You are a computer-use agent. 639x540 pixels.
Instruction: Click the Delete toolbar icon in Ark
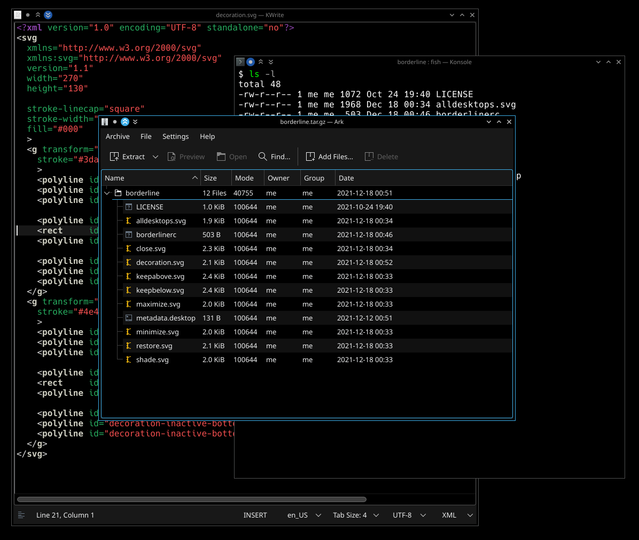click(x=369, y=156)
